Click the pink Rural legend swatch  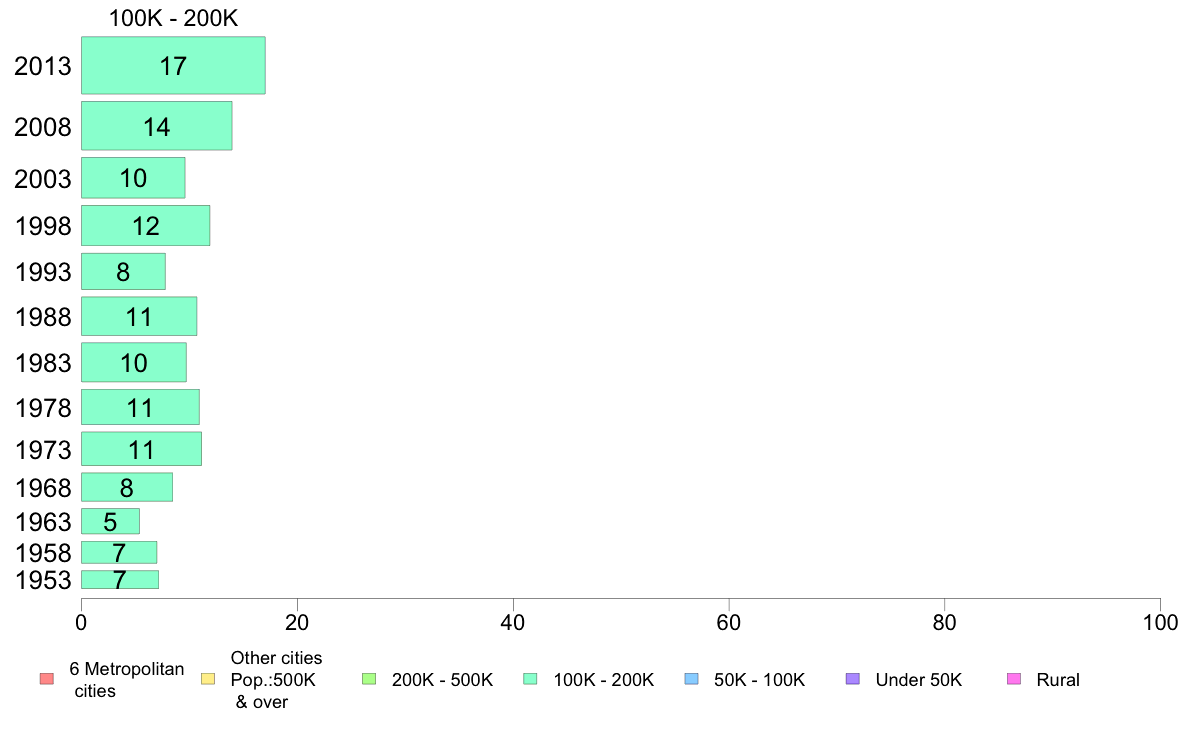1014,679
